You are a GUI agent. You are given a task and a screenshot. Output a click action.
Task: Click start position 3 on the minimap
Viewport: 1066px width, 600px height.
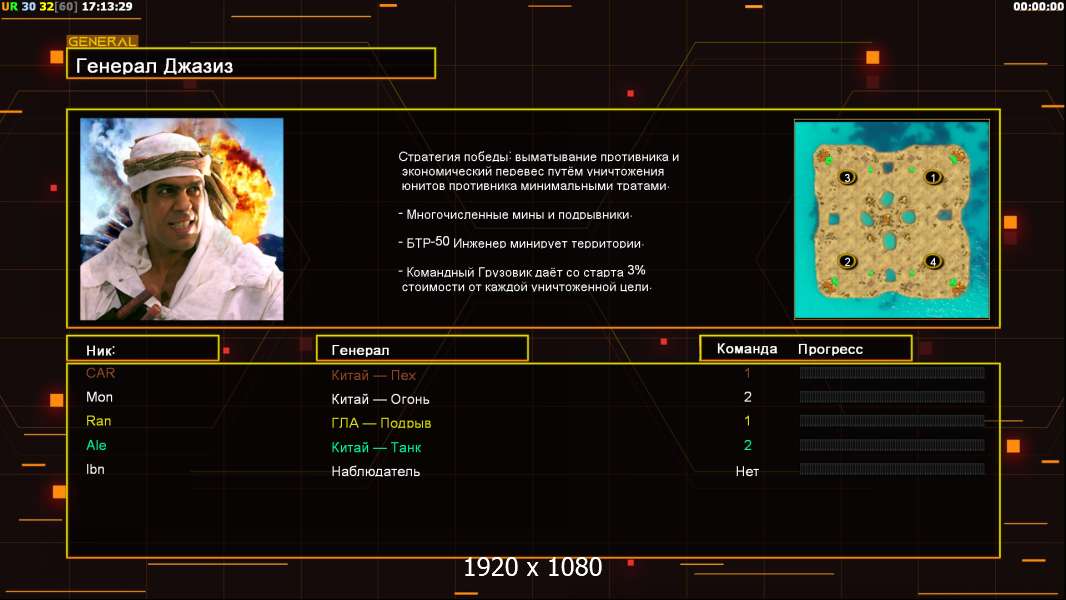[846, 178]
